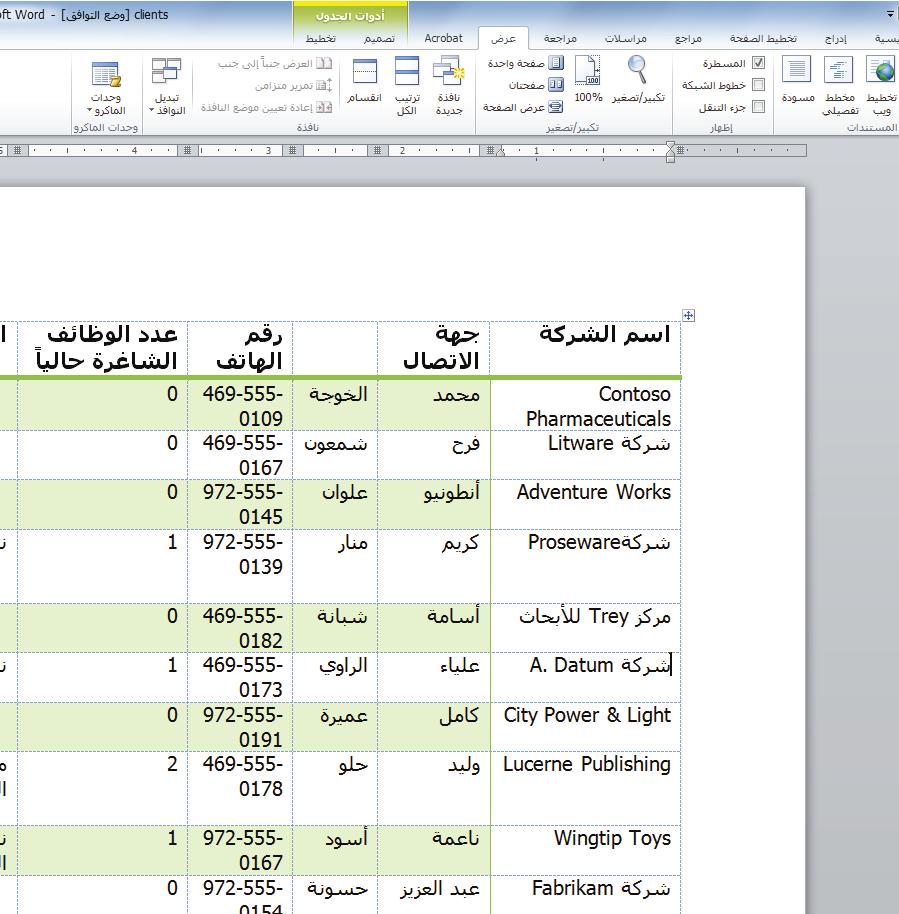This screenshot has height=914, width=899.
Task: Click contact name محمد
Action: tap(456, 395)
